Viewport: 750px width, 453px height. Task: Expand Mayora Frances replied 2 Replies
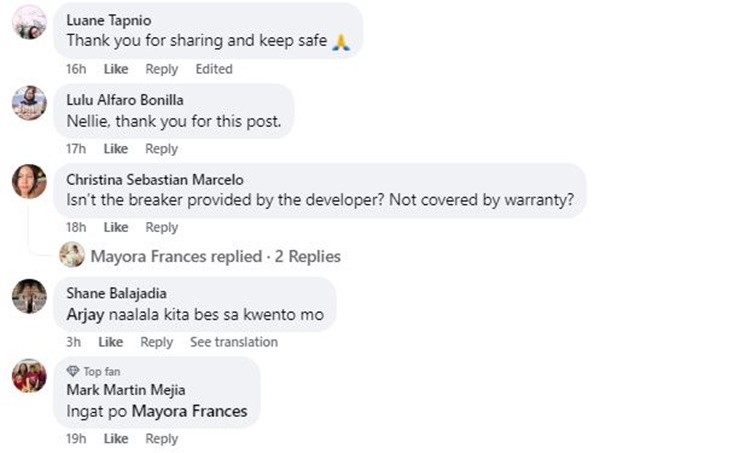pos(216,256)
